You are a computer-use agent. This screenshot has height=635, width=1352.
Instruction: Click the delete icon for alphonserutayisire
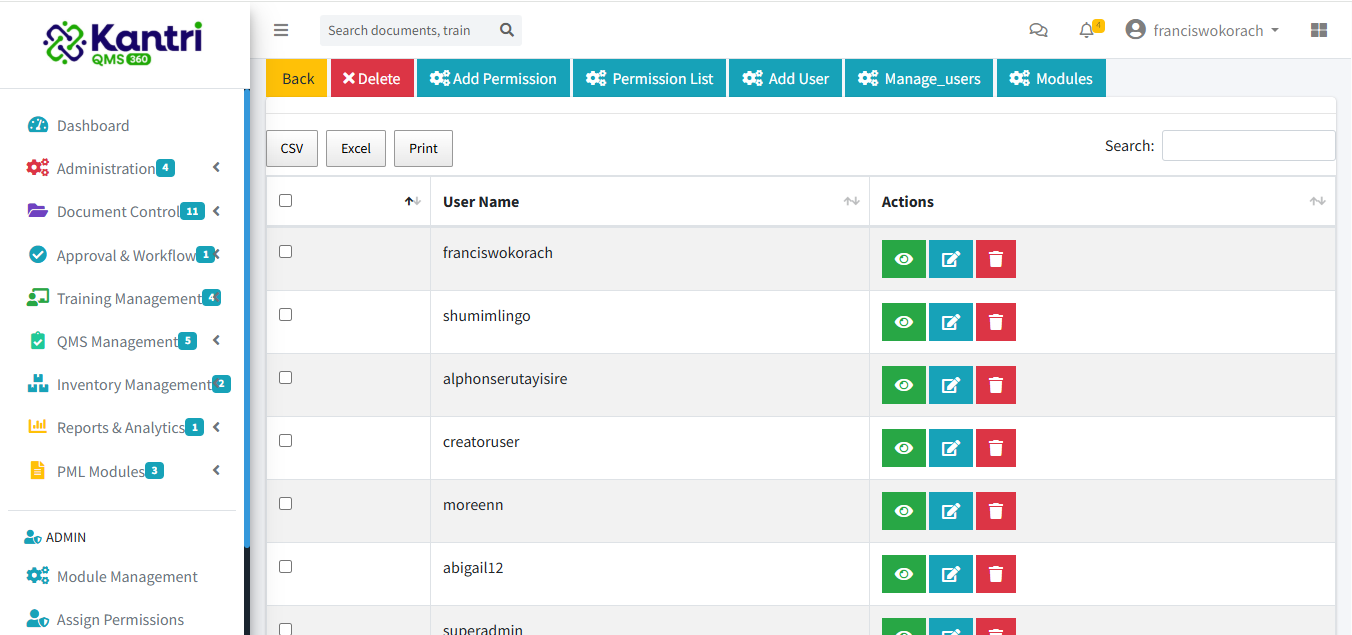(995, 384)
